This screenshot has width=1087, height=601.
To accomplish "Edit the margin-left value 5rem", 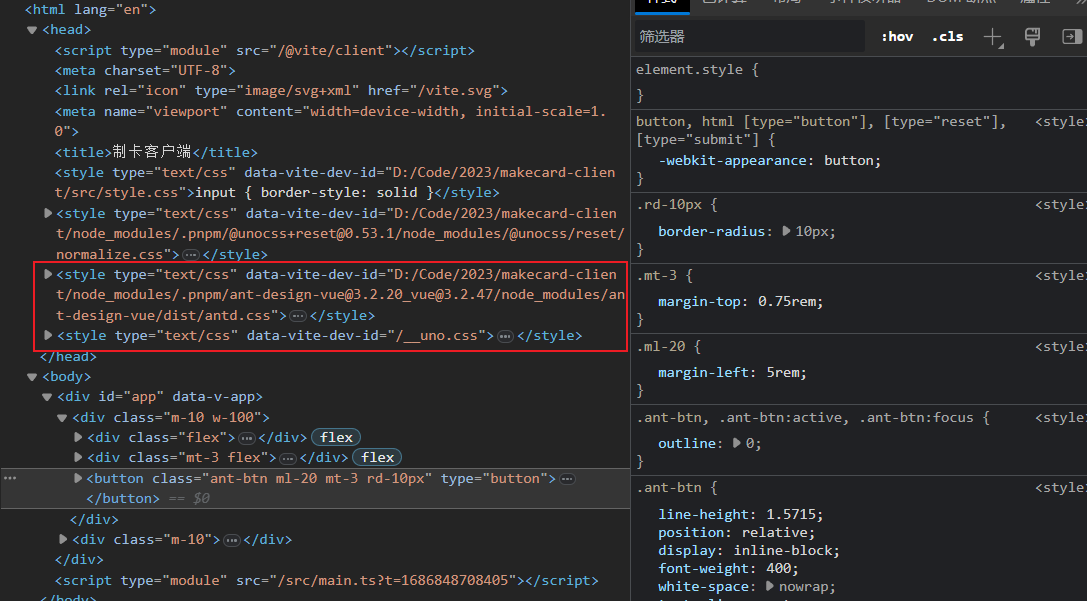I will (784, 373).
